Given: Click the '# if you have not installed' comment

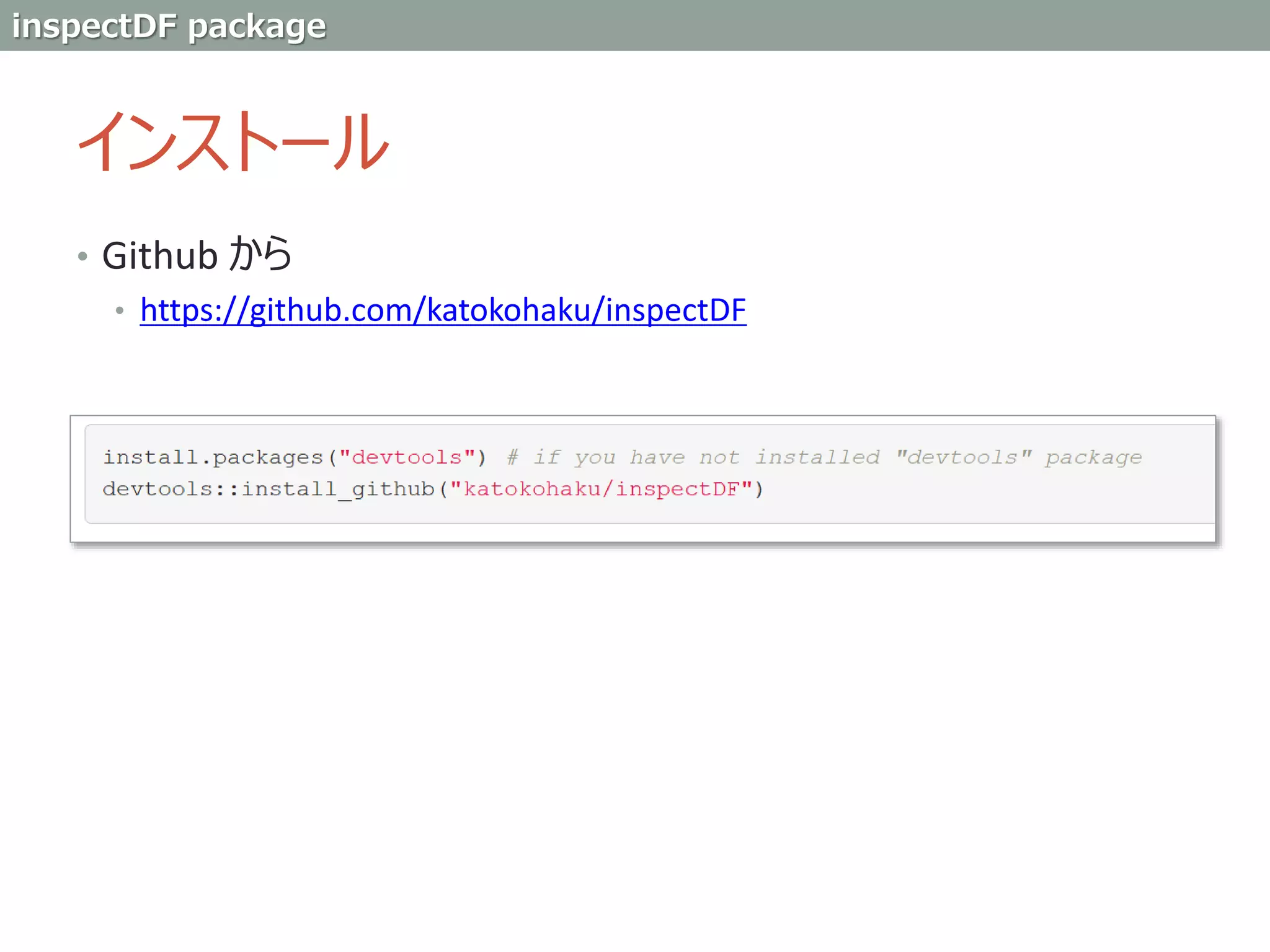Looking at the screenshot, I should tap(824, 457).
